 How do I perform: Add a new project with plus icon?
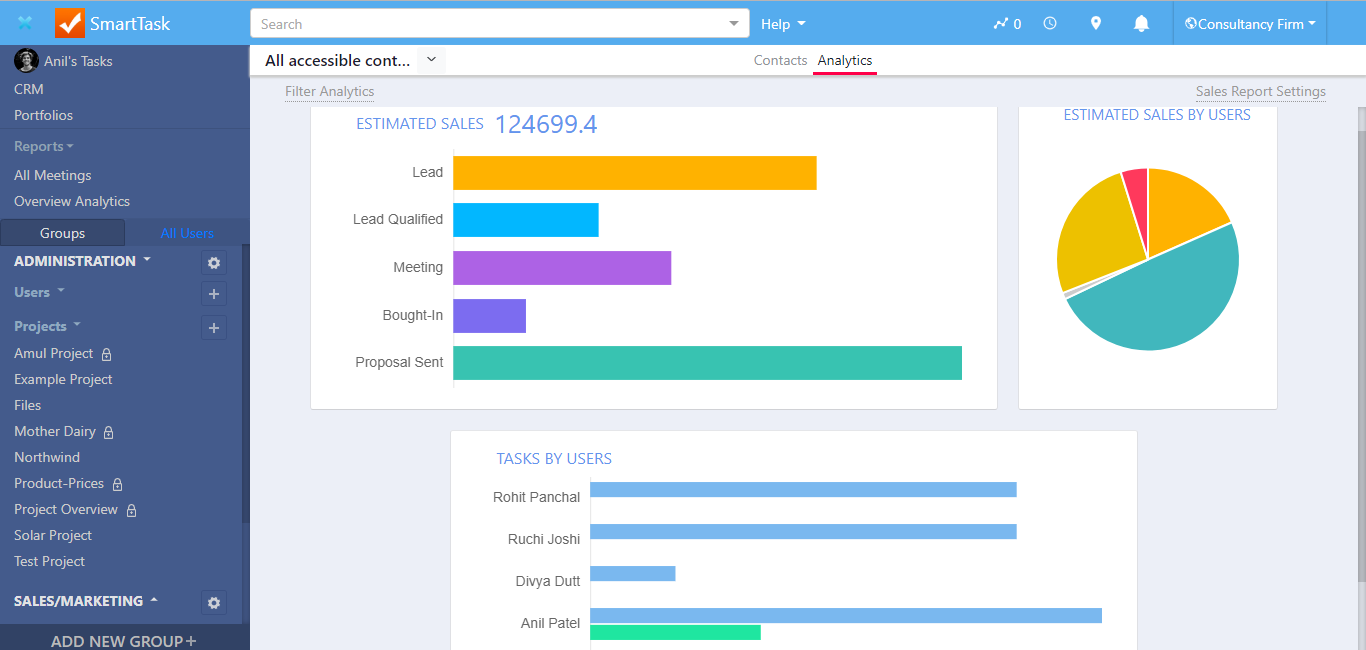tap(213, 328)
